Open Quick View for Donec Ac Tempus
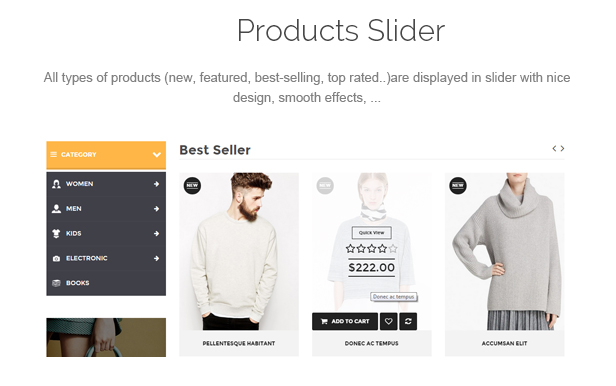616x386 pixels. [372, 232]
